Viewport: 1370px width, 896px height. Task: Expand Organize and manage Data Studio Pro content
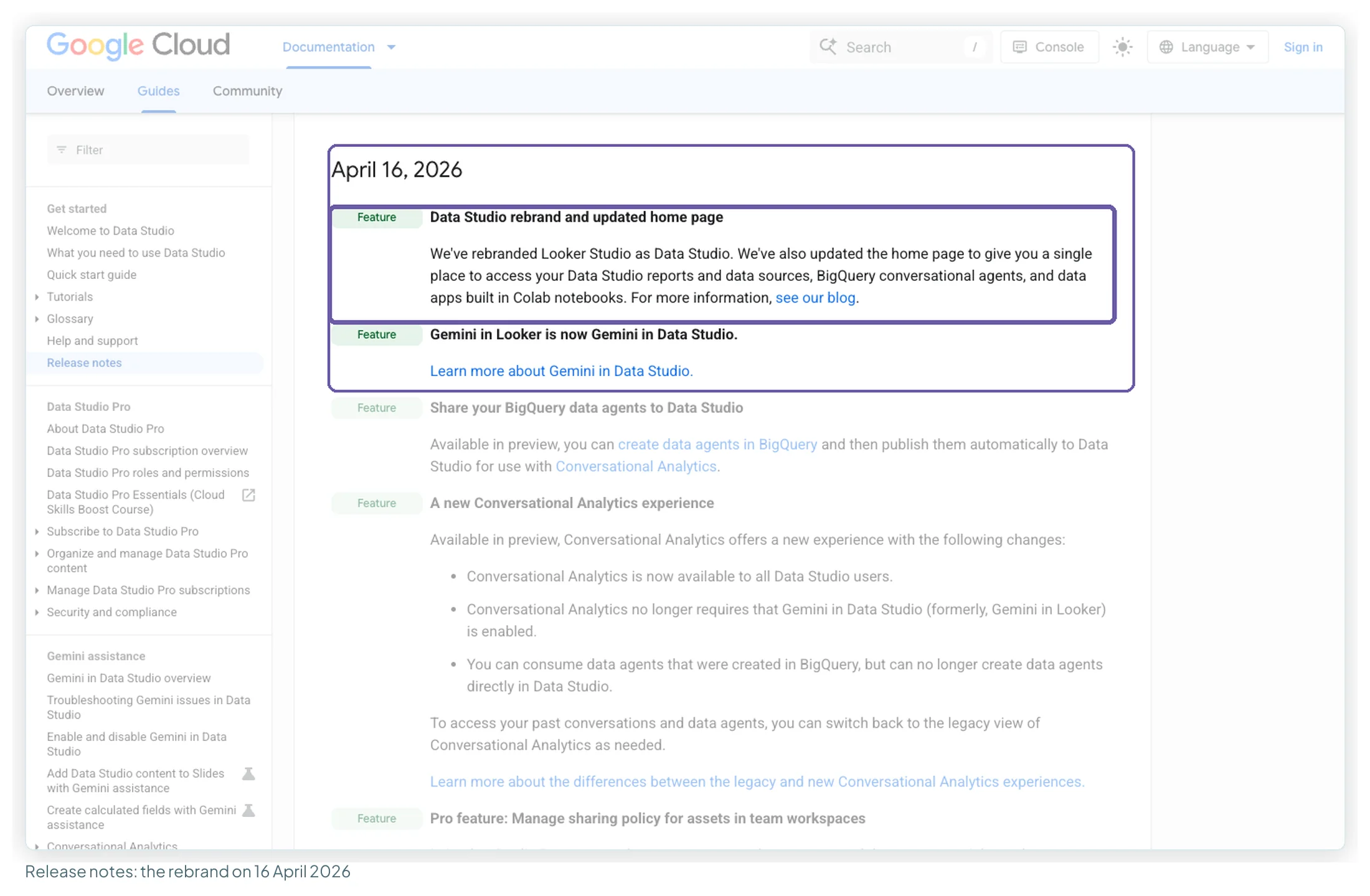click(x=37, y=554)
